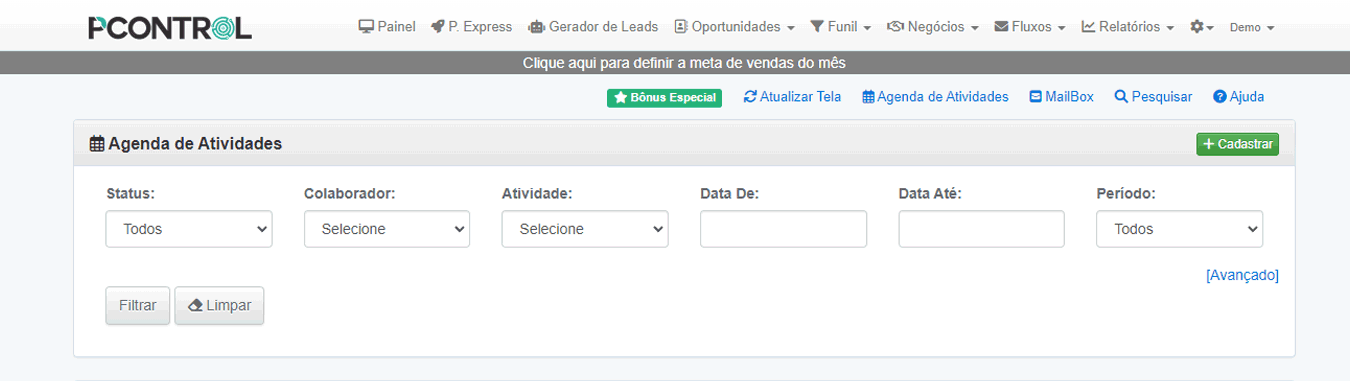Screen dimensions: 1350x381
Task: Click the PControl logo
Action: (x=170, y=28)
